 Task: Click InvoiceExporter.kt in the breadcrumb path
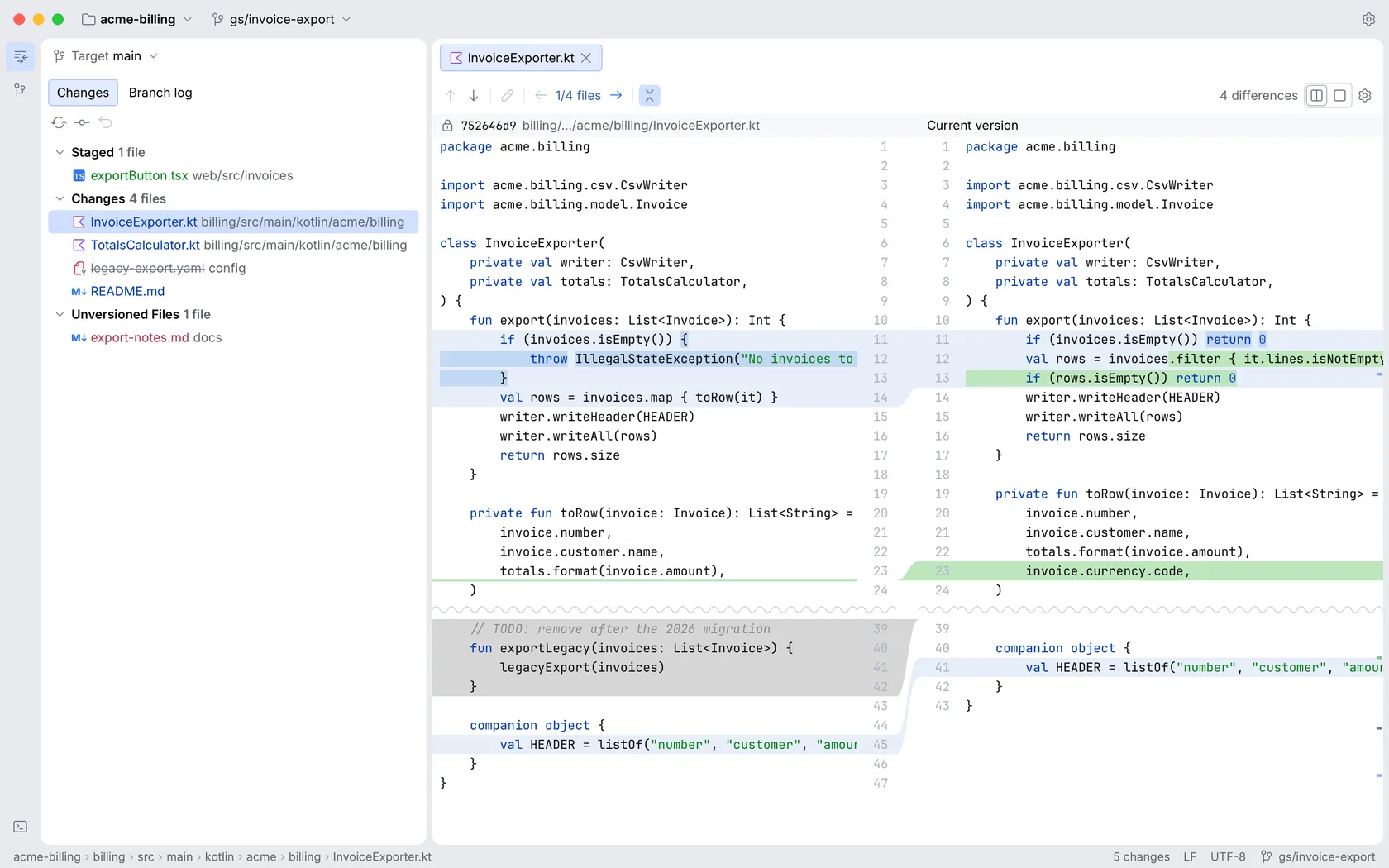[x=382, y=856]
